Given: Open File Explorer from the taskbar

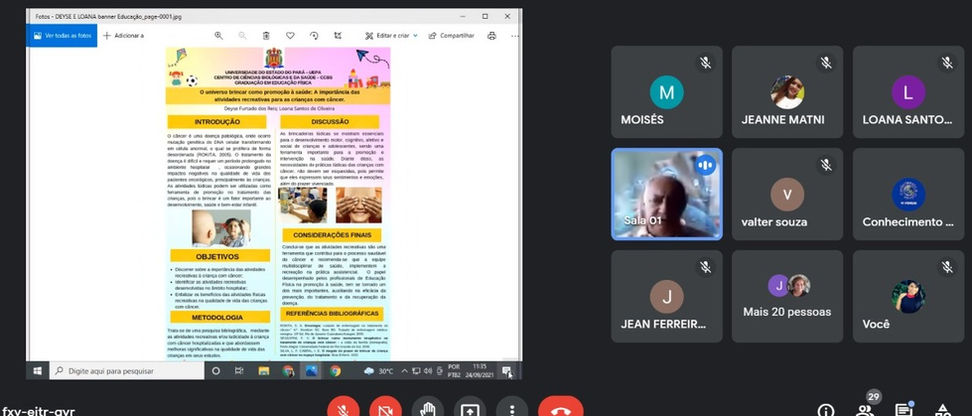Looking at the screenshot, I should coord(263,371).
